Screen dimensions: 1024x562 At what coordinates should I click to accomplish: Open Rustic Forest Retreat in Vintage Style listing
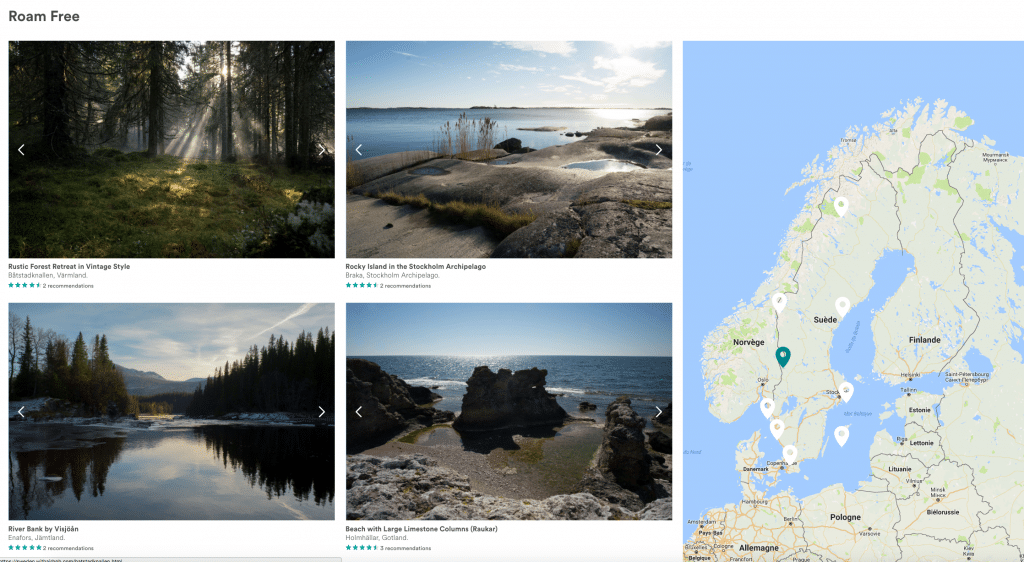(69, 266)
